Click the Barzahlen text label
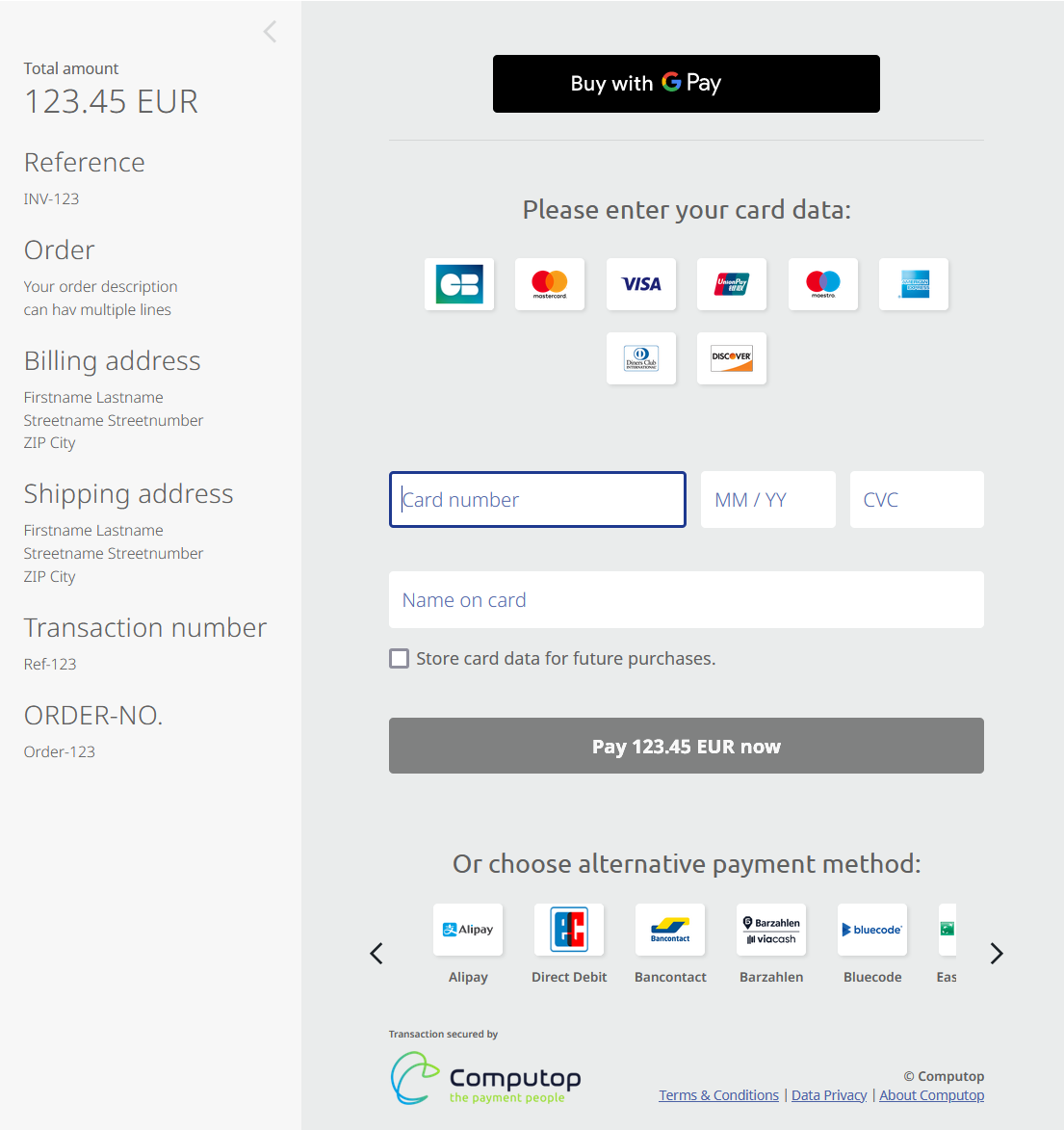 pyautogui.click(x=771, y=977)
